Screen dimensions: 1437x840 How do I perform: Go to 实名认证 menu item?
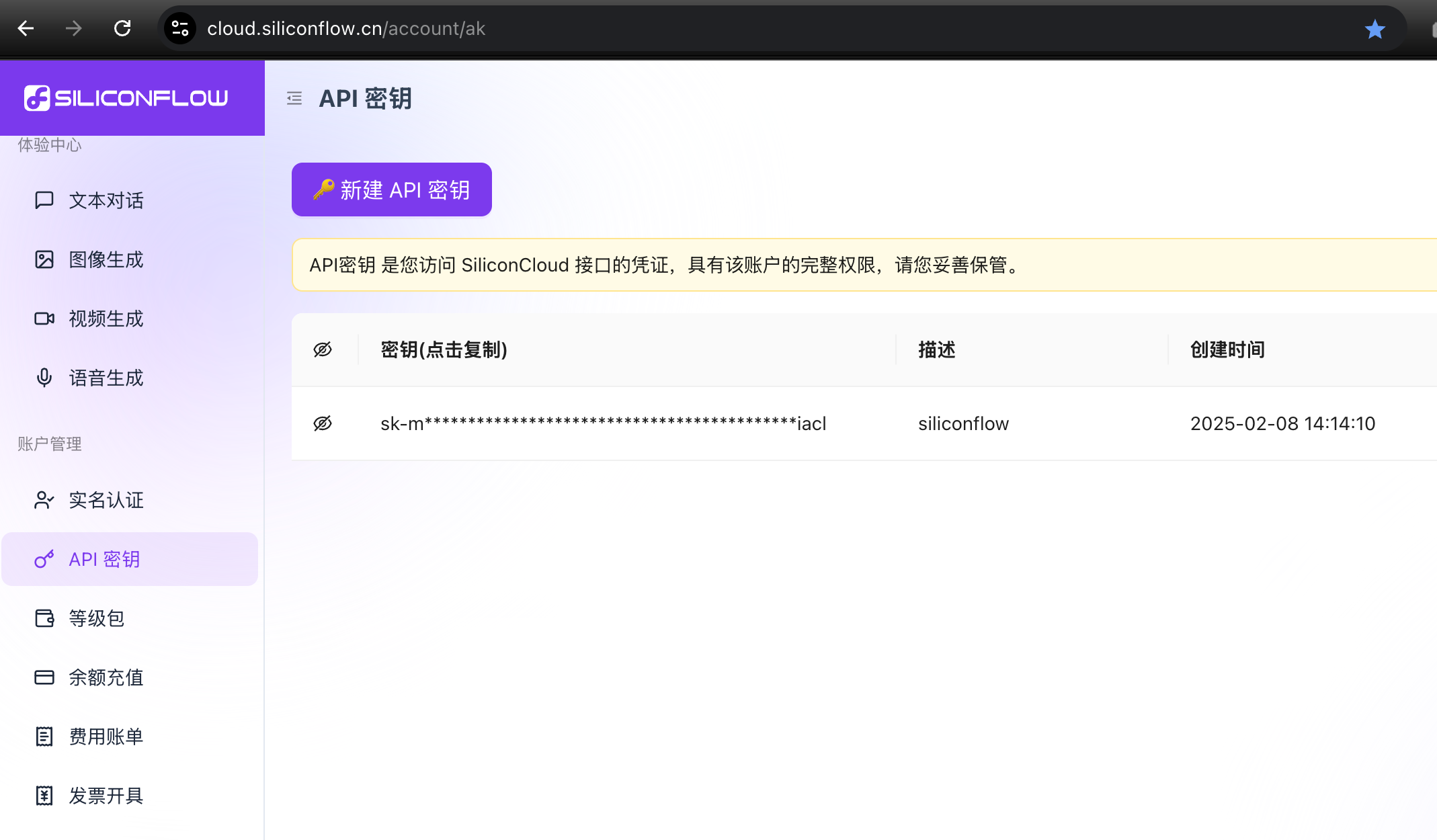(106, 500)
